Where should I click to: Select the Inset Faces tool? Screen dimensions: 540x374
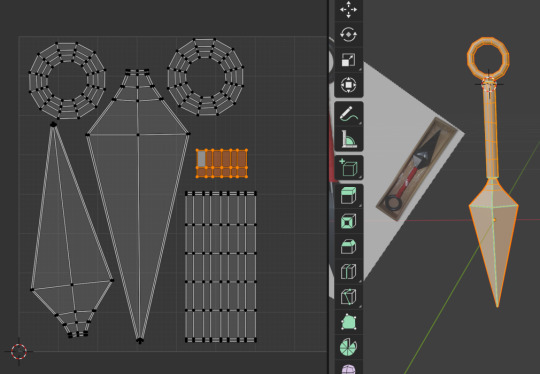349,221
